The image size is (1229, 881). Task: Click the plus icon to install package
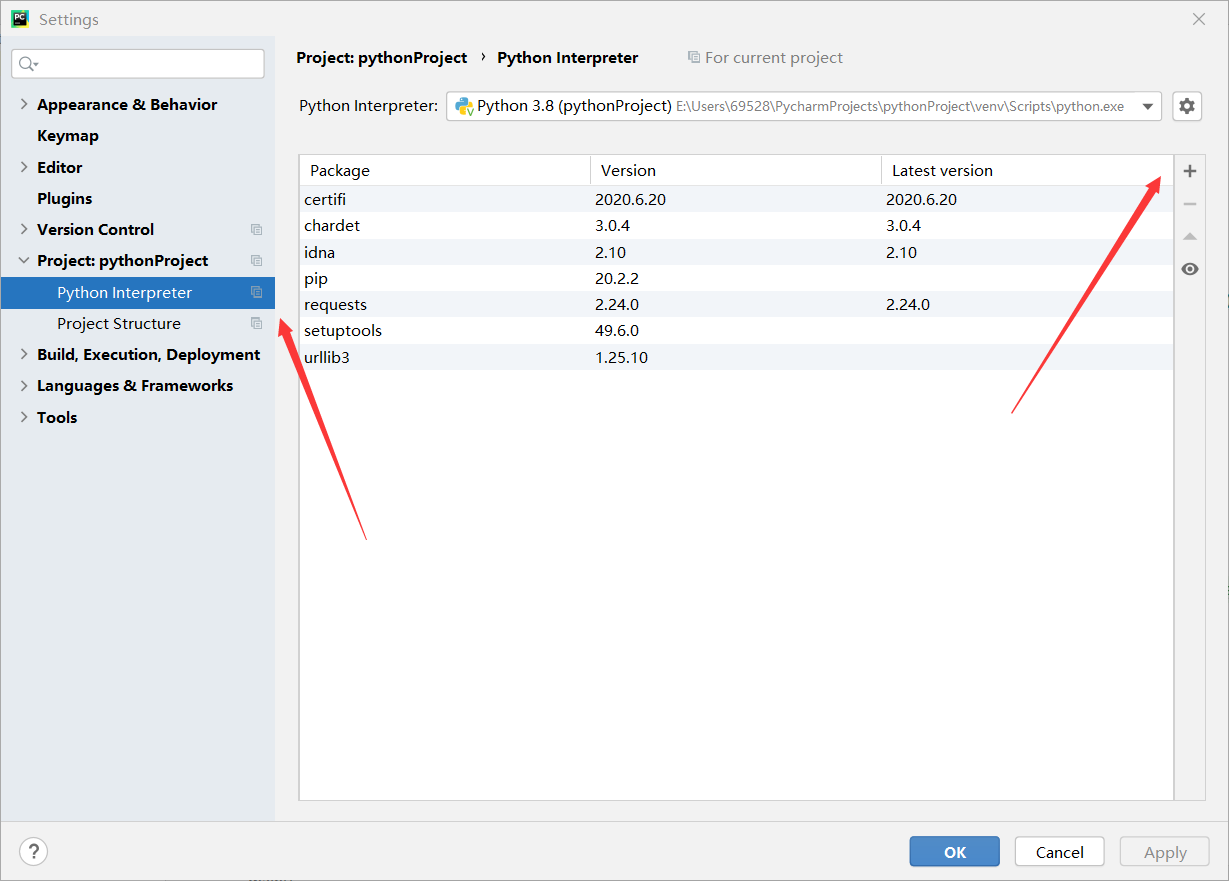point(1189,171)
